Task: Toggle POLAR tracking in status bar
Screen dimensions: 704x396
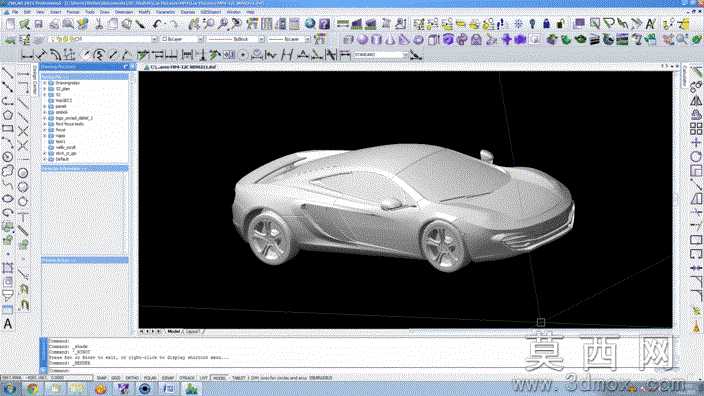Action: pyautogui.click(x=150, y=378)
